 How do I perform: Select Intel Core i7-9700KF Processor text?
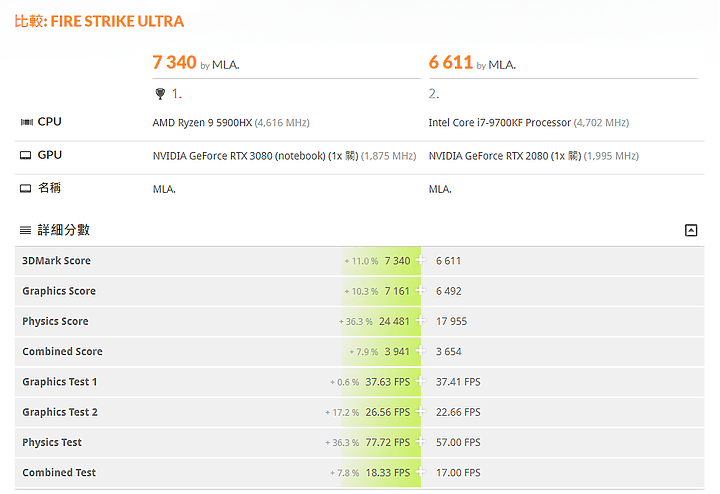tap(500, 123)
